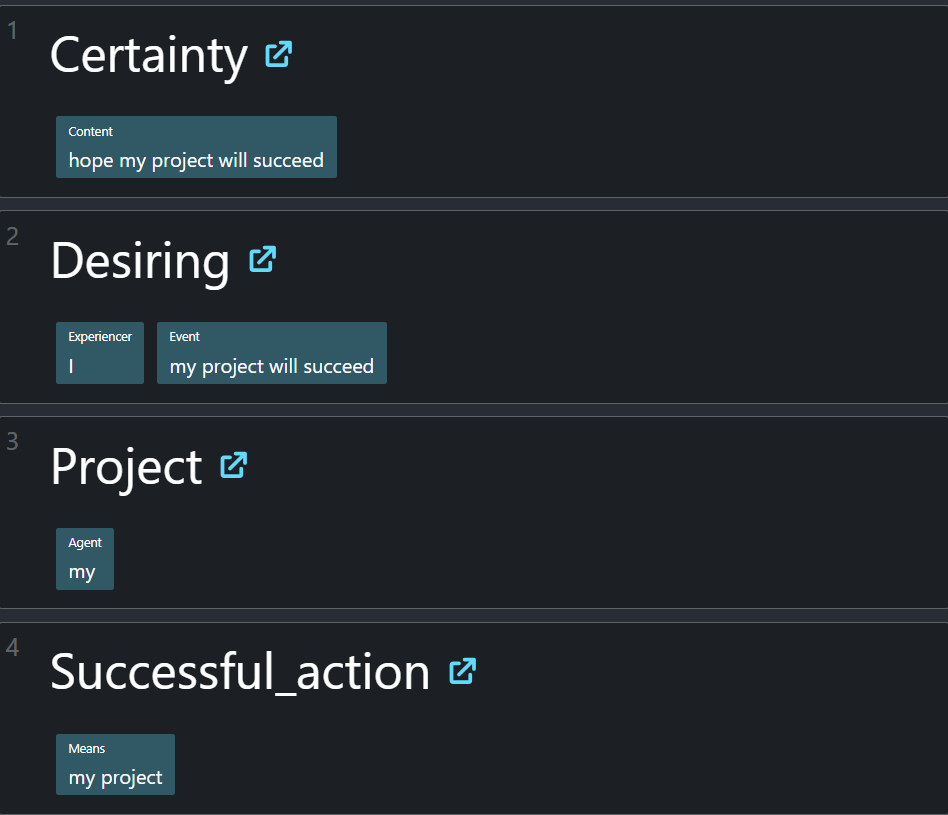948x815 pixels.
Task: Open external link icon next to Desiring
Action: pos(263,260)
